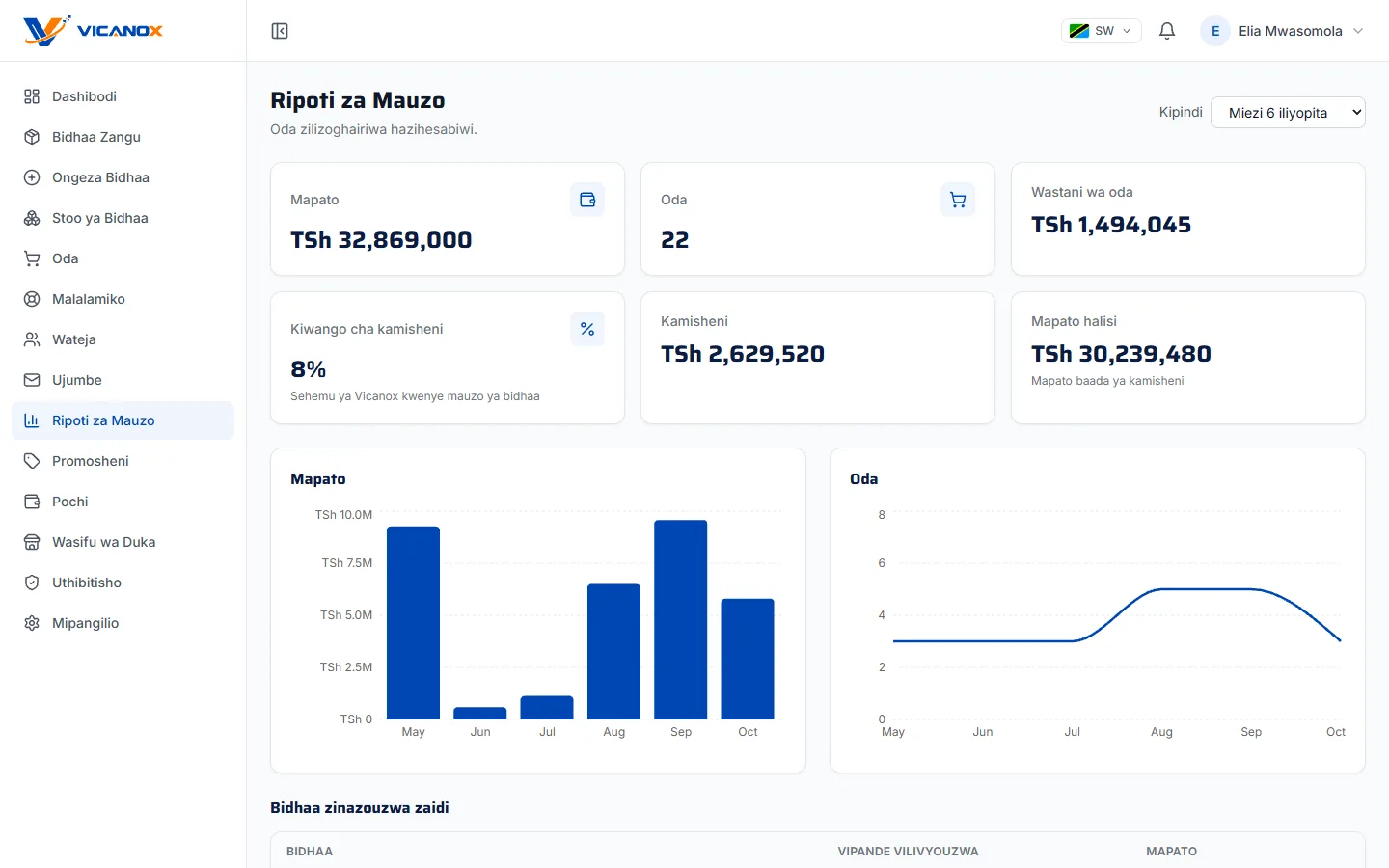The image size is (1389, 868).
Task: Click the Ujumbe envelope icon
Action: (32, 380)
